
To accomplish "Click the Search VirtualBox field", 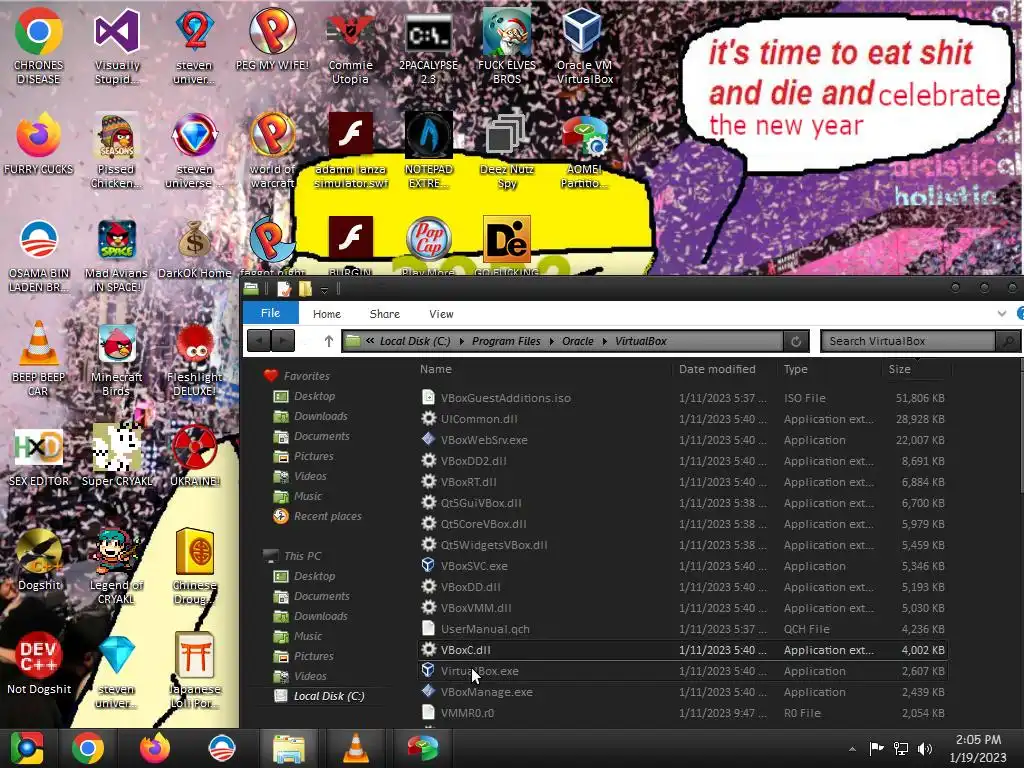I will 908,341.
